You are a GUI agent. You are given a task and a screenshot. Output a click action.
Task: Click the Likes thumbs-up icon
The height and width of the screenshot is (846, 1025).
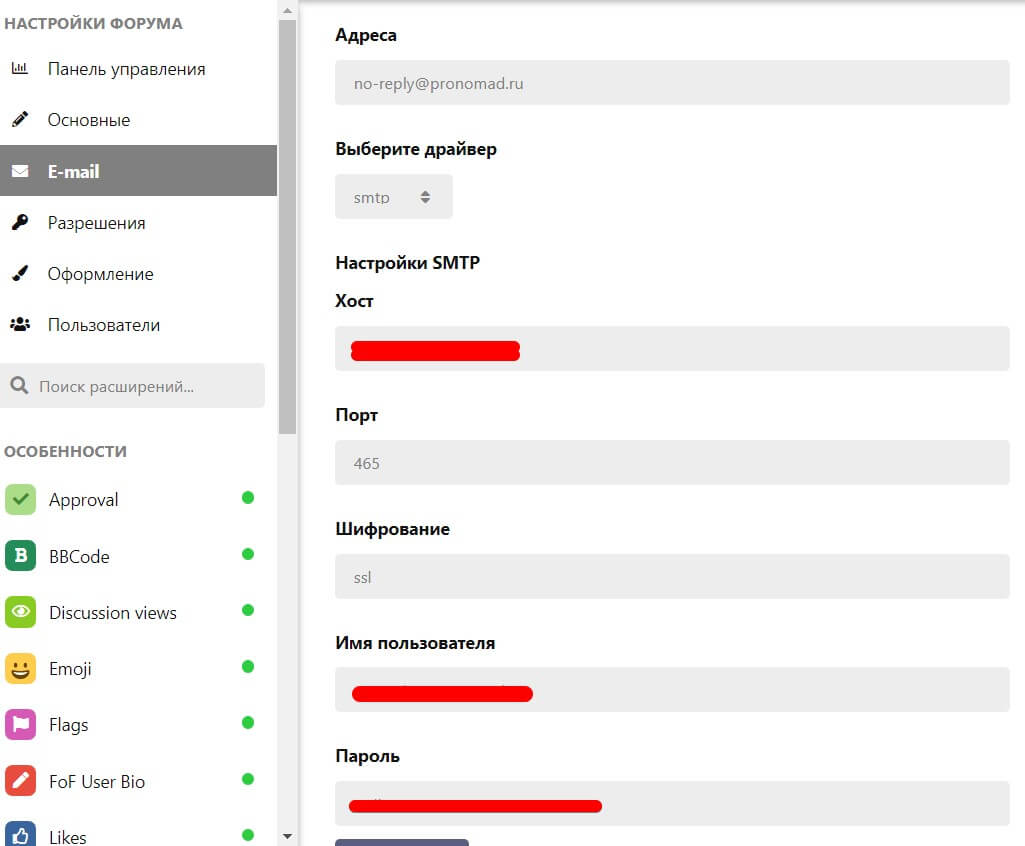coord(21,835)
